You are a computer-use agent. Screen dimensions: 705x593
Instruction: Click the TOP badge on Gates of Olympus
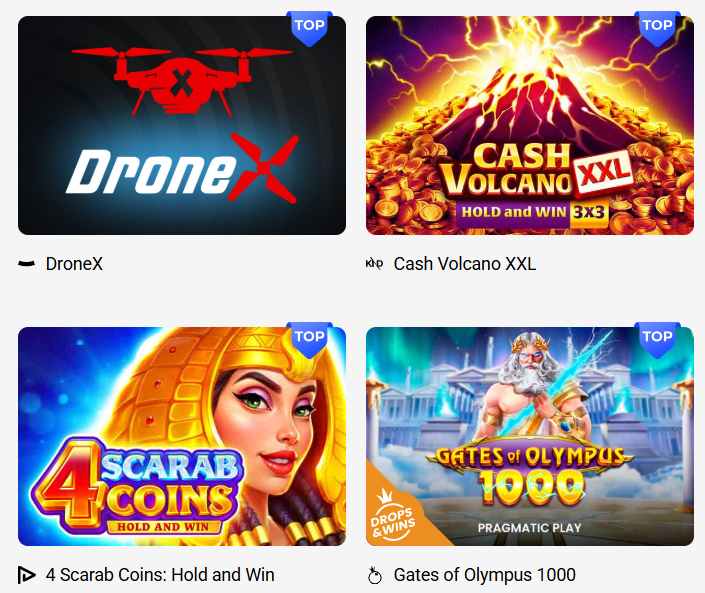point(657,340)
